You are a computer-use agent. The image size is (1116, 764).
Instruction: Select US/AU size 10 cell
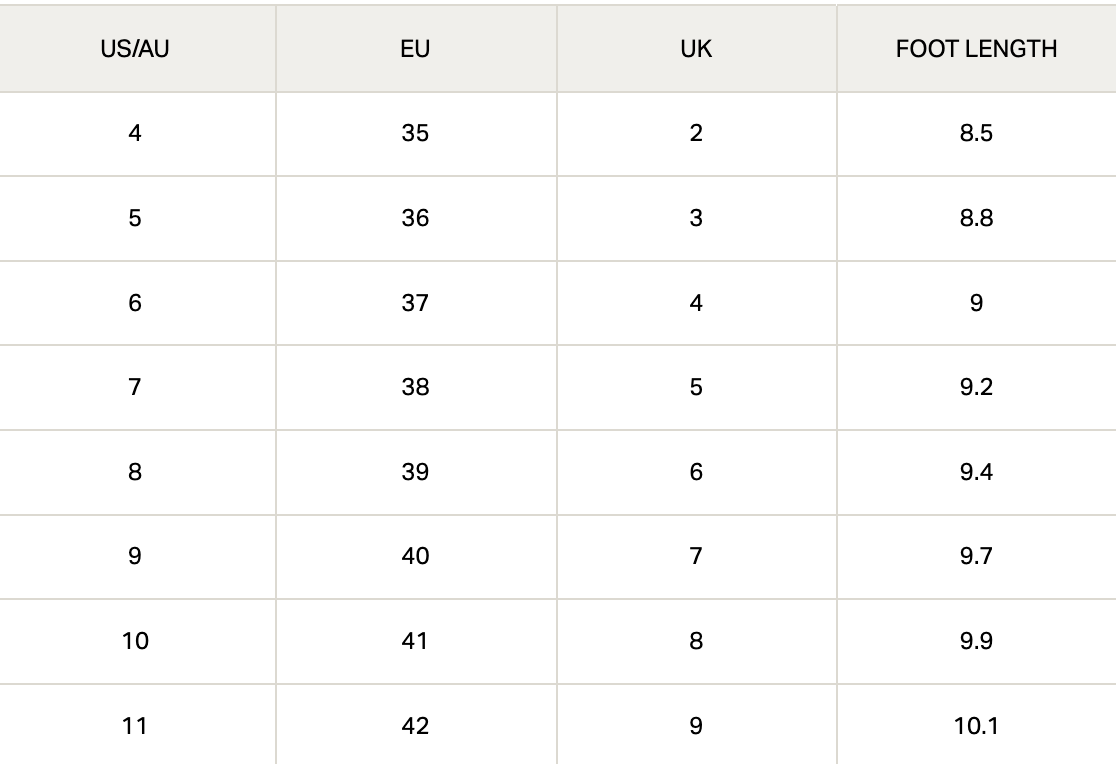[135, 641]
